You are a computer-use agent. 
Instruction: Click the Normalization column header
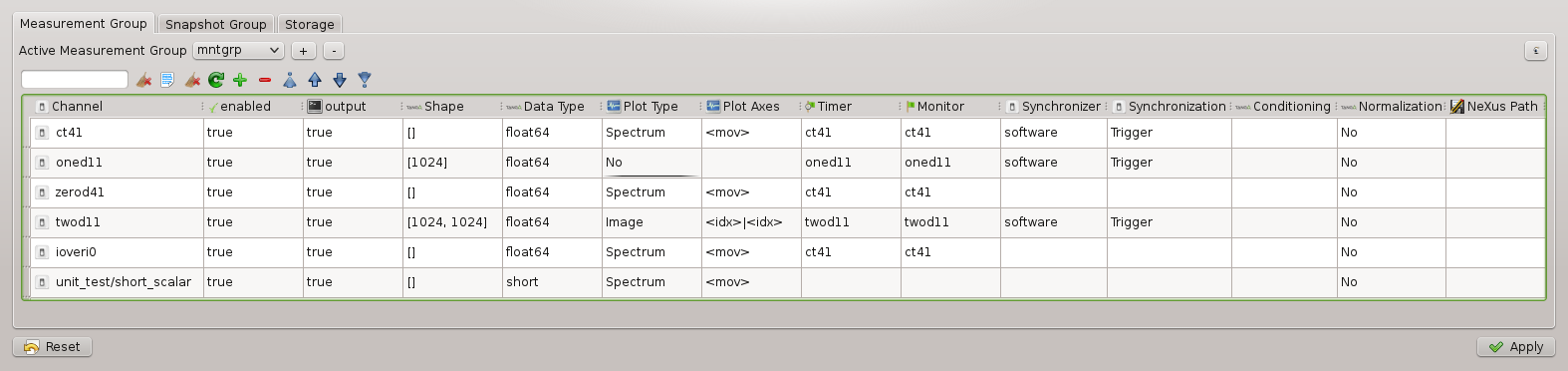pos(1391,106)
